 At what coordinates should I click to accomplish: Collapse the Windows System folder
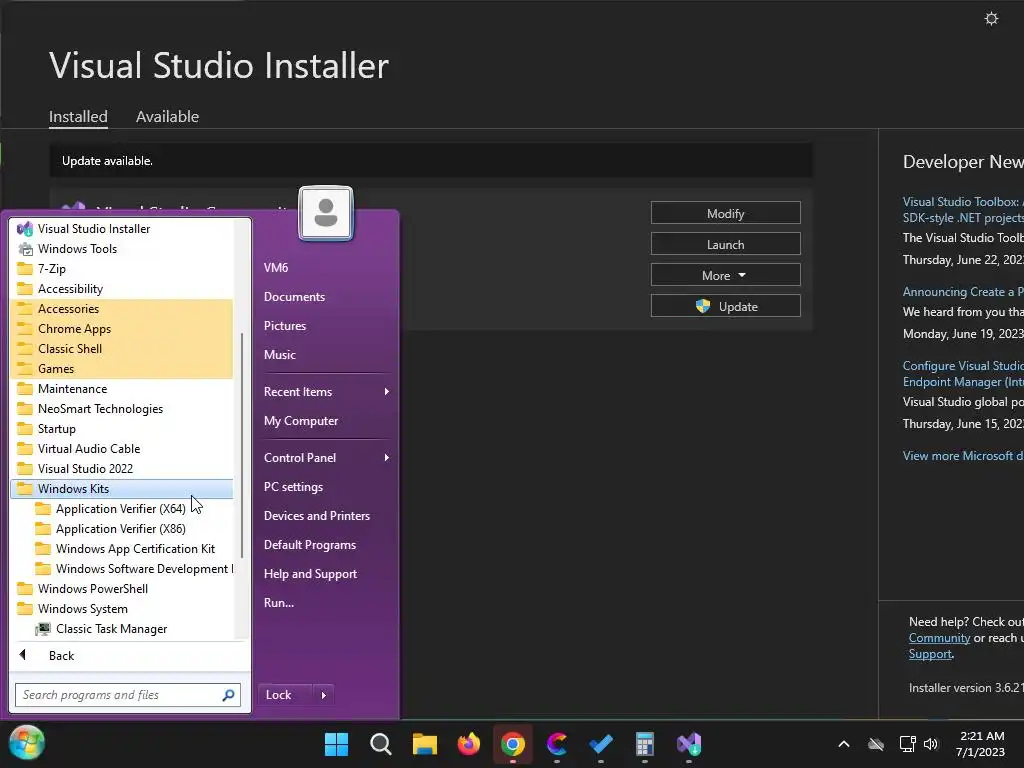coord(121,609)
